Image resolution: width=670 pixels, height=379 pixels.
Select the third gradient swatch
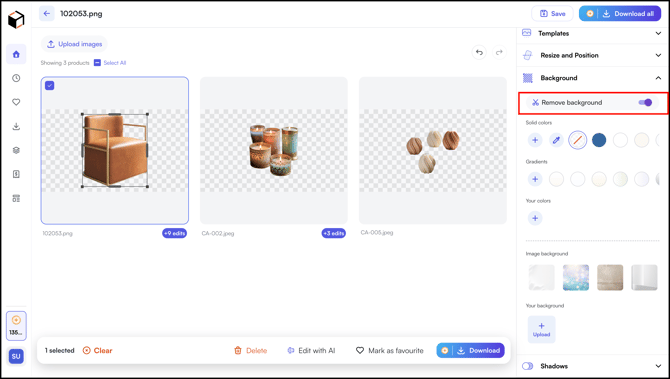click(x=599, y=179)
